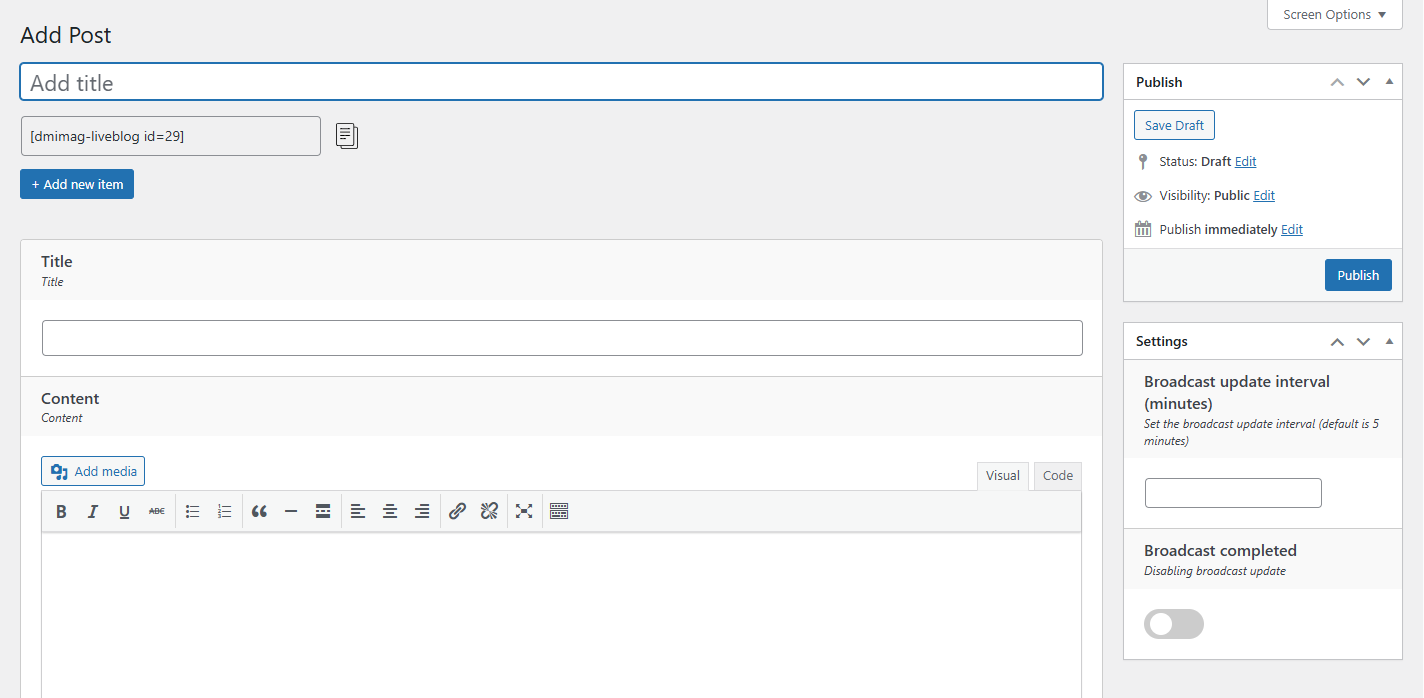Copy the liveblog shortcode icon
This screenshot has width=1424, height=698.
pos(346,136)
